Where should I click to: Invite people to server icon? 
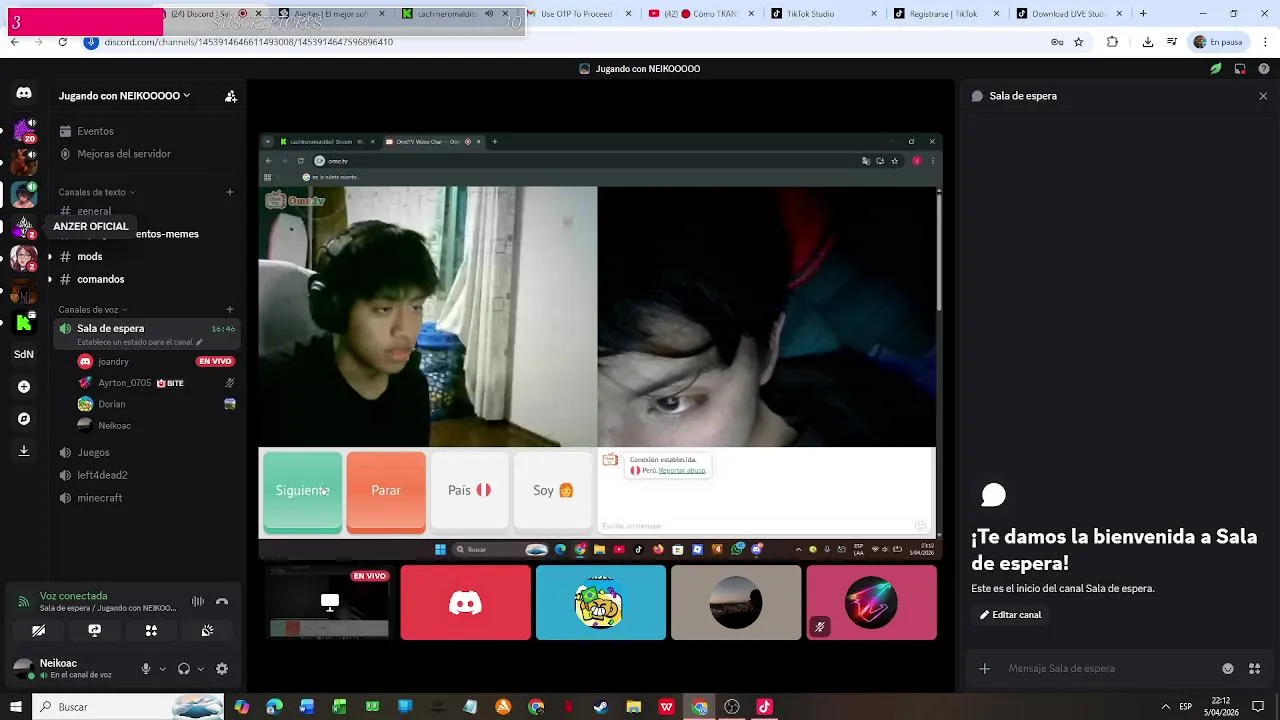[x=231, y=96]
